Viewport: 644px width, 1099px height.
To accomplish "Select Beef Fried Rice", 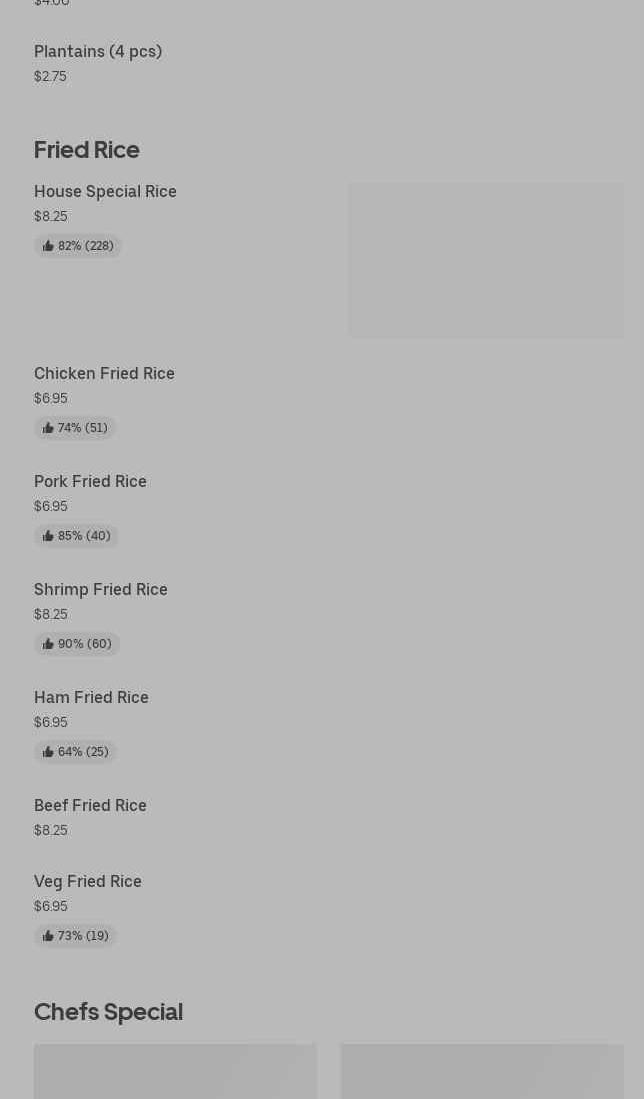I will 90,806.
